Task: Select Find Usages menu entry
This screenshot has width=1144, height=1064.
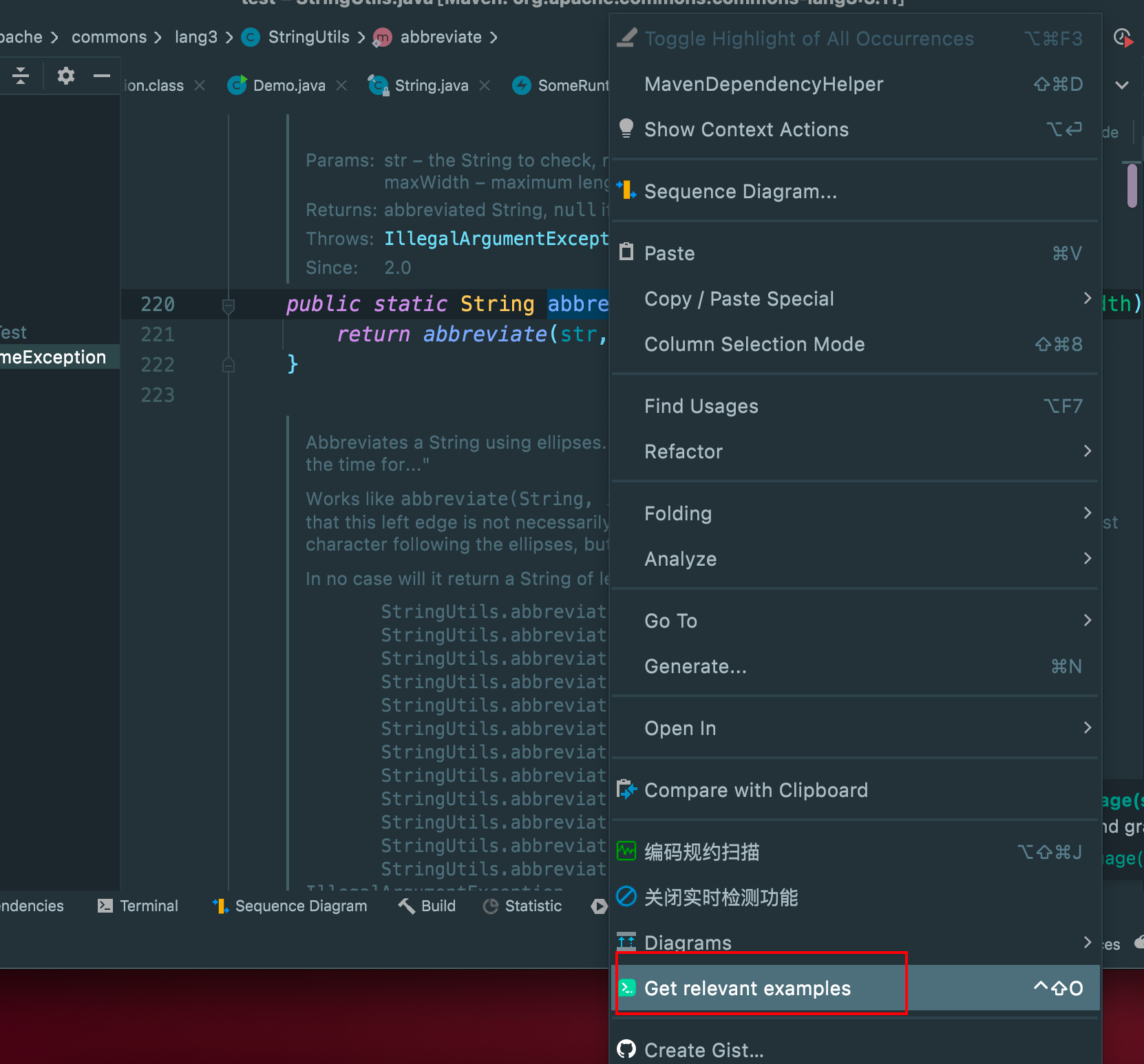Action: click(x=855, y=406)
